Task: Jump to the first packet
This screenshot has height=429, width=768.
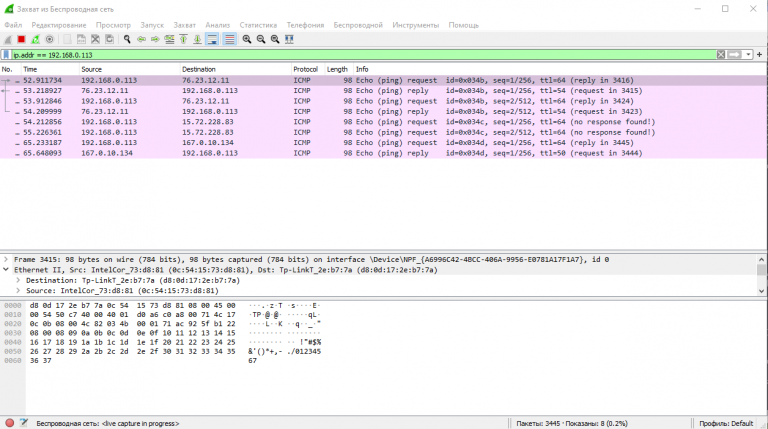Action: coord(184,40)
